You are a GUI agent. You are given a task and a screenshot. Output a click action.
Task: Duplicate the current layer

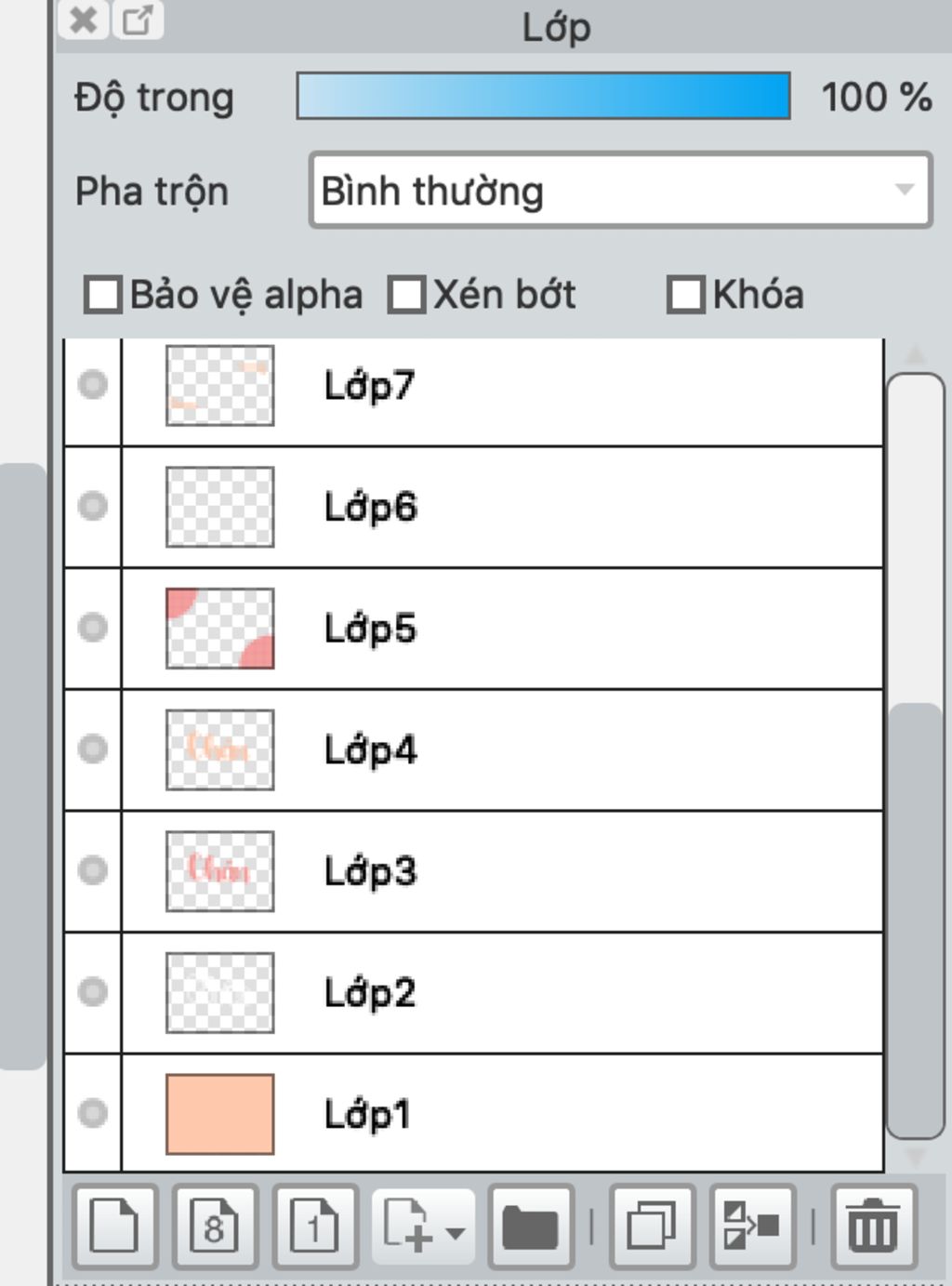pyautogui.click(x=651, y=1226)
